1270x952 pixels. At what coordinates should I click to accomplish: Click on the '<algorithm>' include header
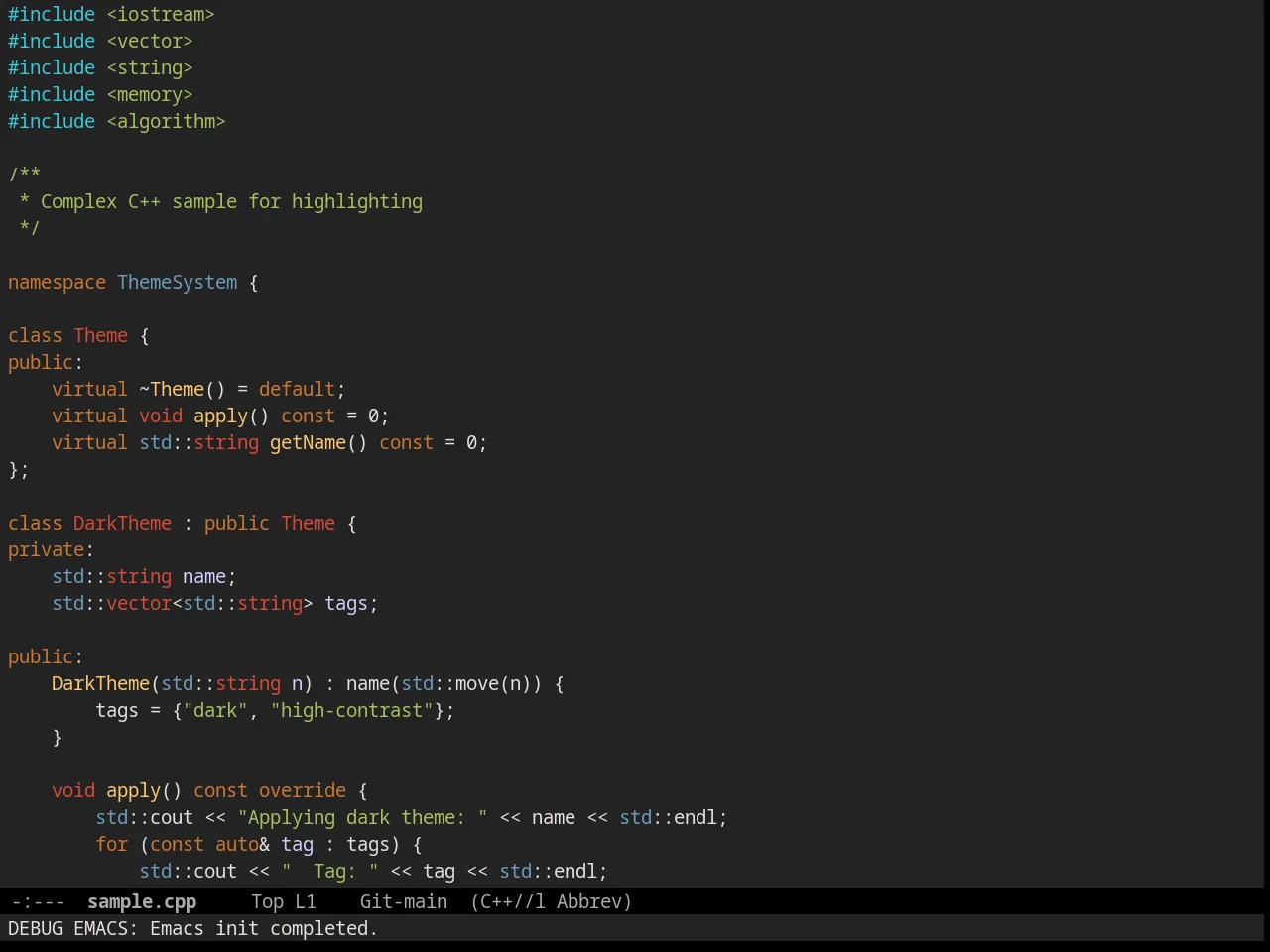[x=166, y=121]
